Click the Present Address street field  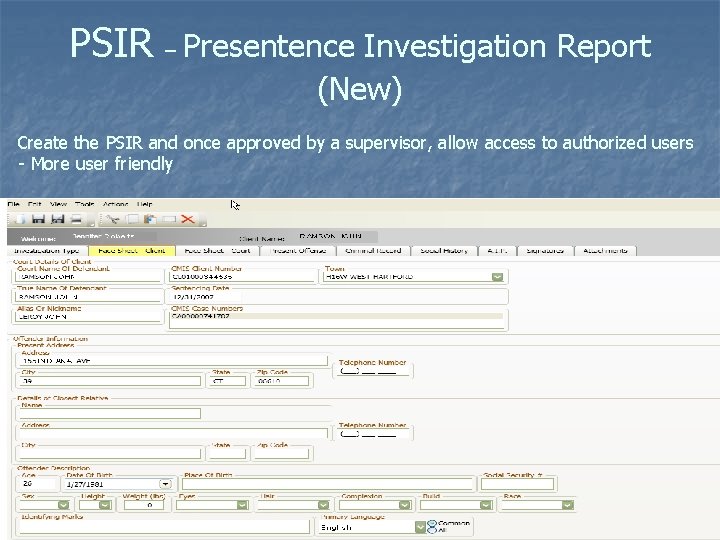coord(173,360)
